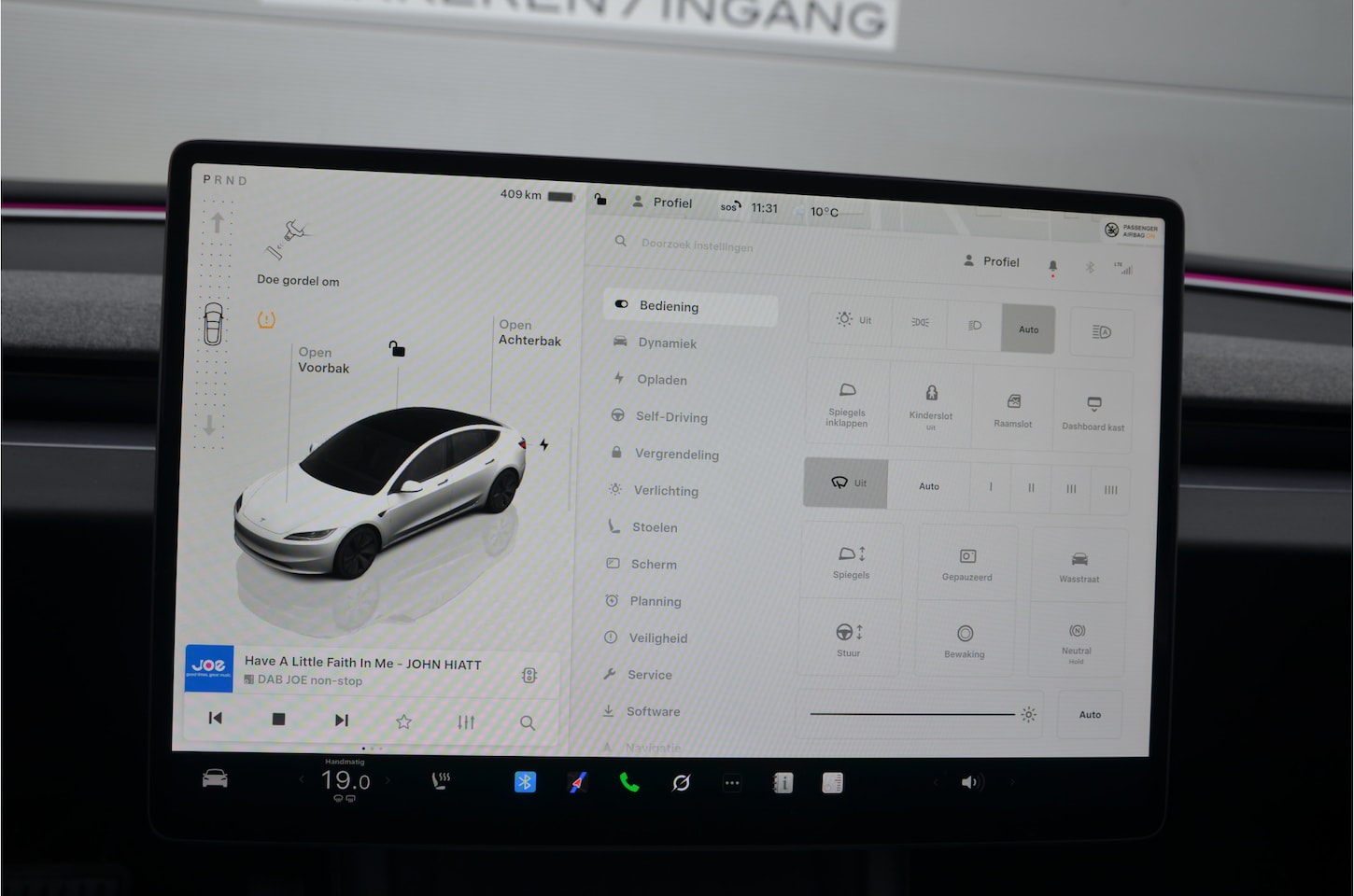Select Opladen in the settings menu
1354x896 pixels.
point(661,380)
